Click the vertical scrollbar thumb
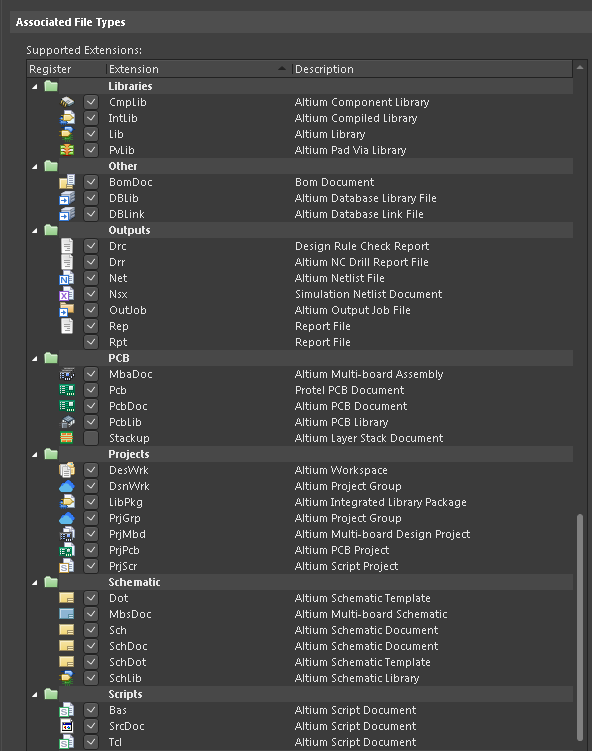Screen dimensions: 592x751 point(580,627)
